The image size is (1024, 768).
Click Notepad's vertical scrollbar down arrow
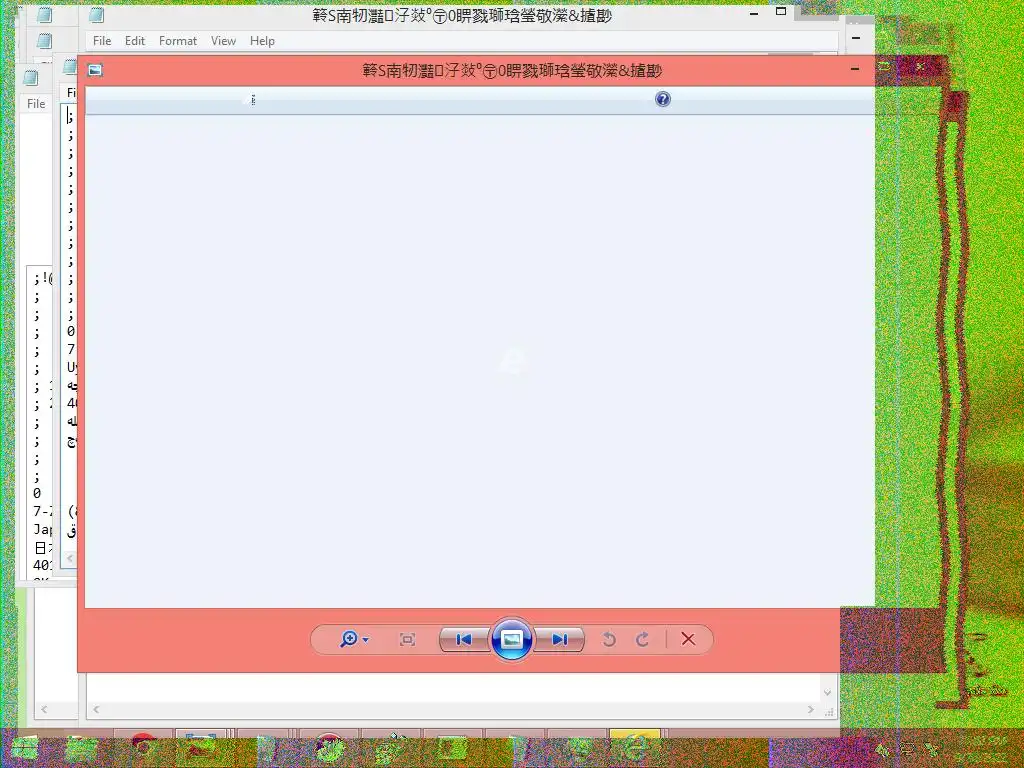point(827,692)
